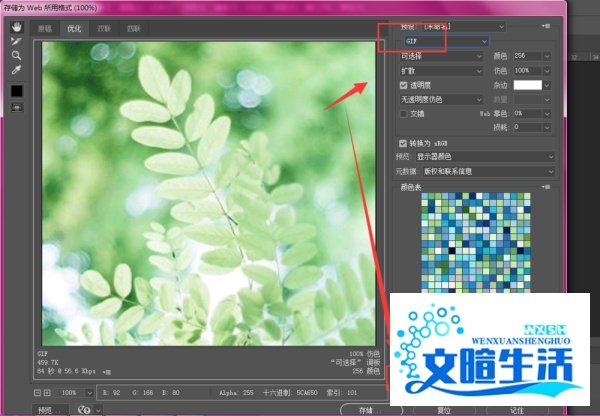The height and width of the screenshot is (416, 600).
Task: Toggle the 转换为 sRGB checkbox
Action: click(403, 143)
